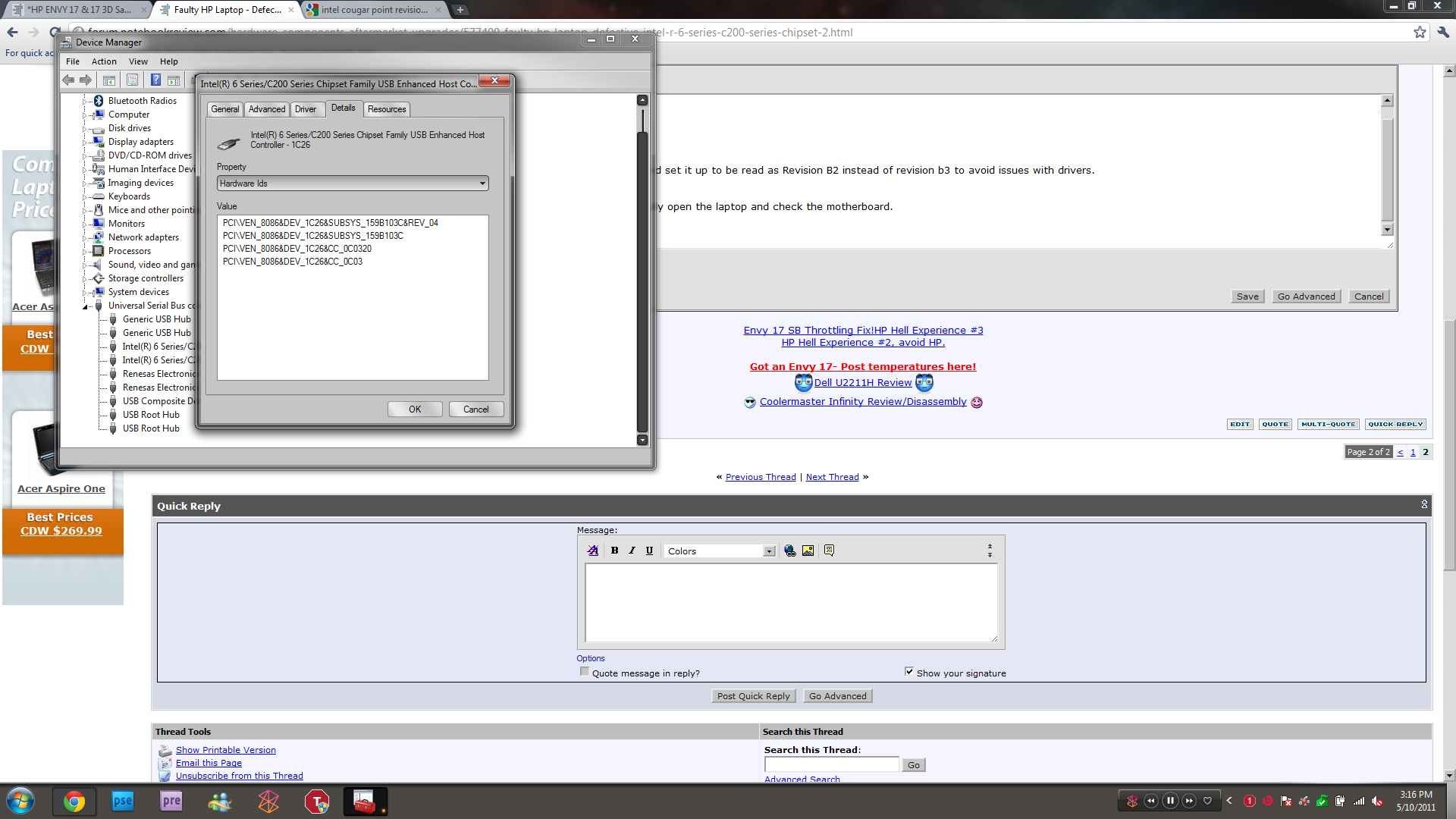Open the Property dropdown showing Hardware Ids
Viewport: 1456px width, 819px height.
click(x=353, y=184)
